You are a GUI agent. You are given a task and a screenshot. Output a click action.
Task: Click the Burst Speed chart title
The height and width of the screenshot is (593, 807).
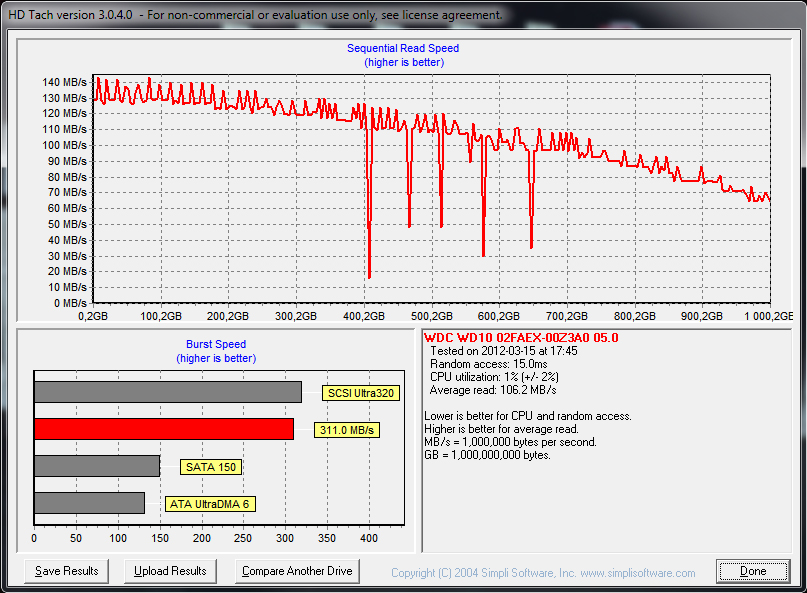click(216, 344)
